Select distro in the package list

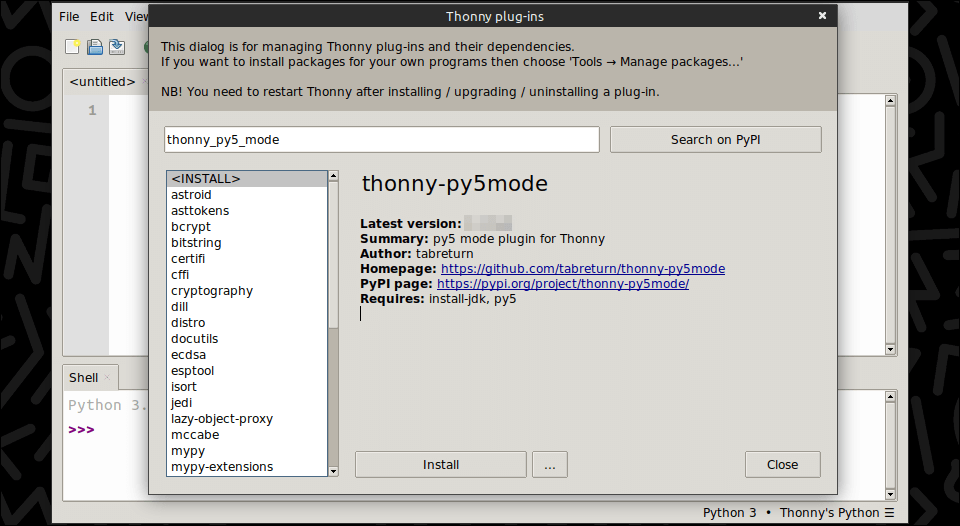pyautogui.click(x=247, y=323)
